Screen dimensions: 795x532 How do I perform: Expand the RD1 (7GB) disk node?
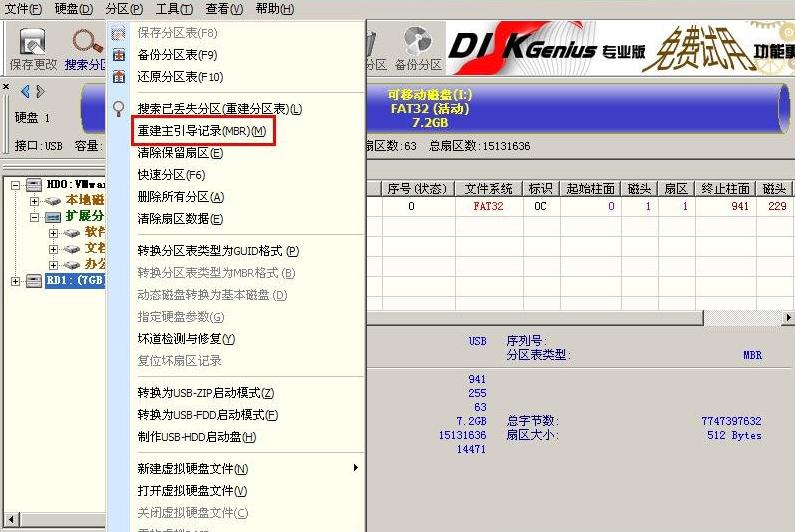point(17,281)
